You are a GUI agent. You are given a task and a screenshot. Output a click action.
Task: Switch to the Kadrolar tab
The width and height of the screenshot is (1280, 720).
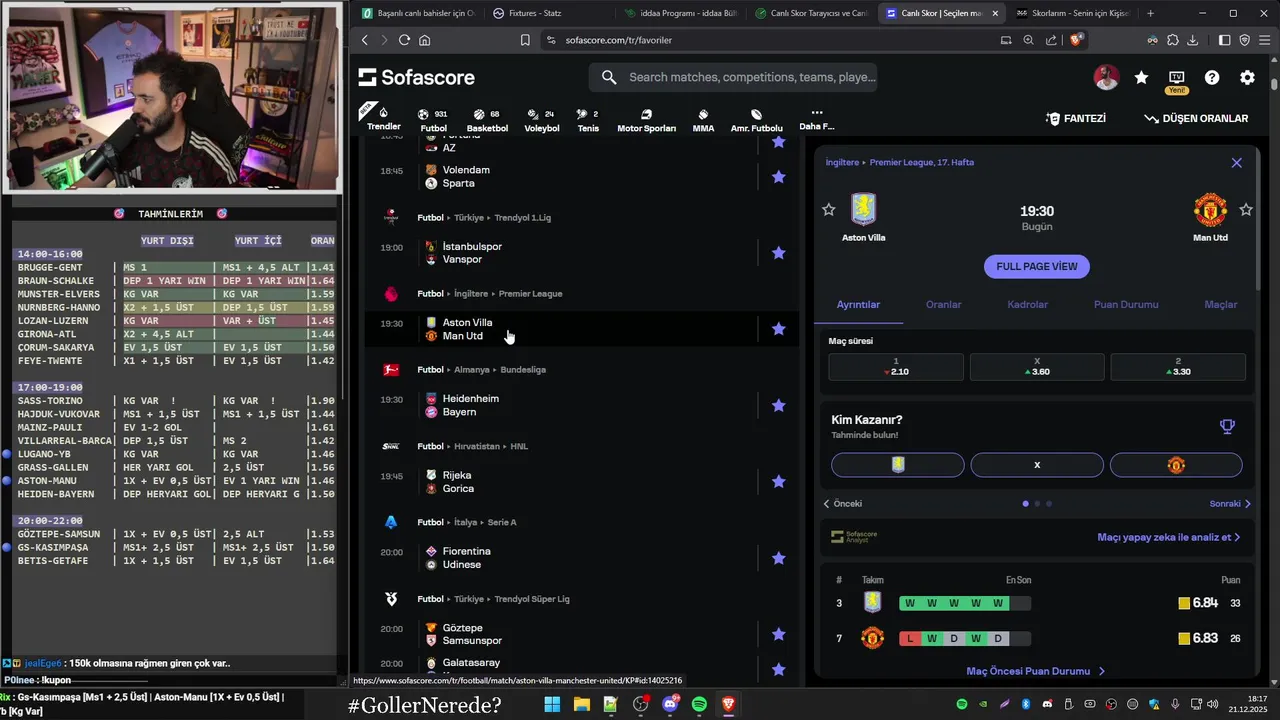1028,305
